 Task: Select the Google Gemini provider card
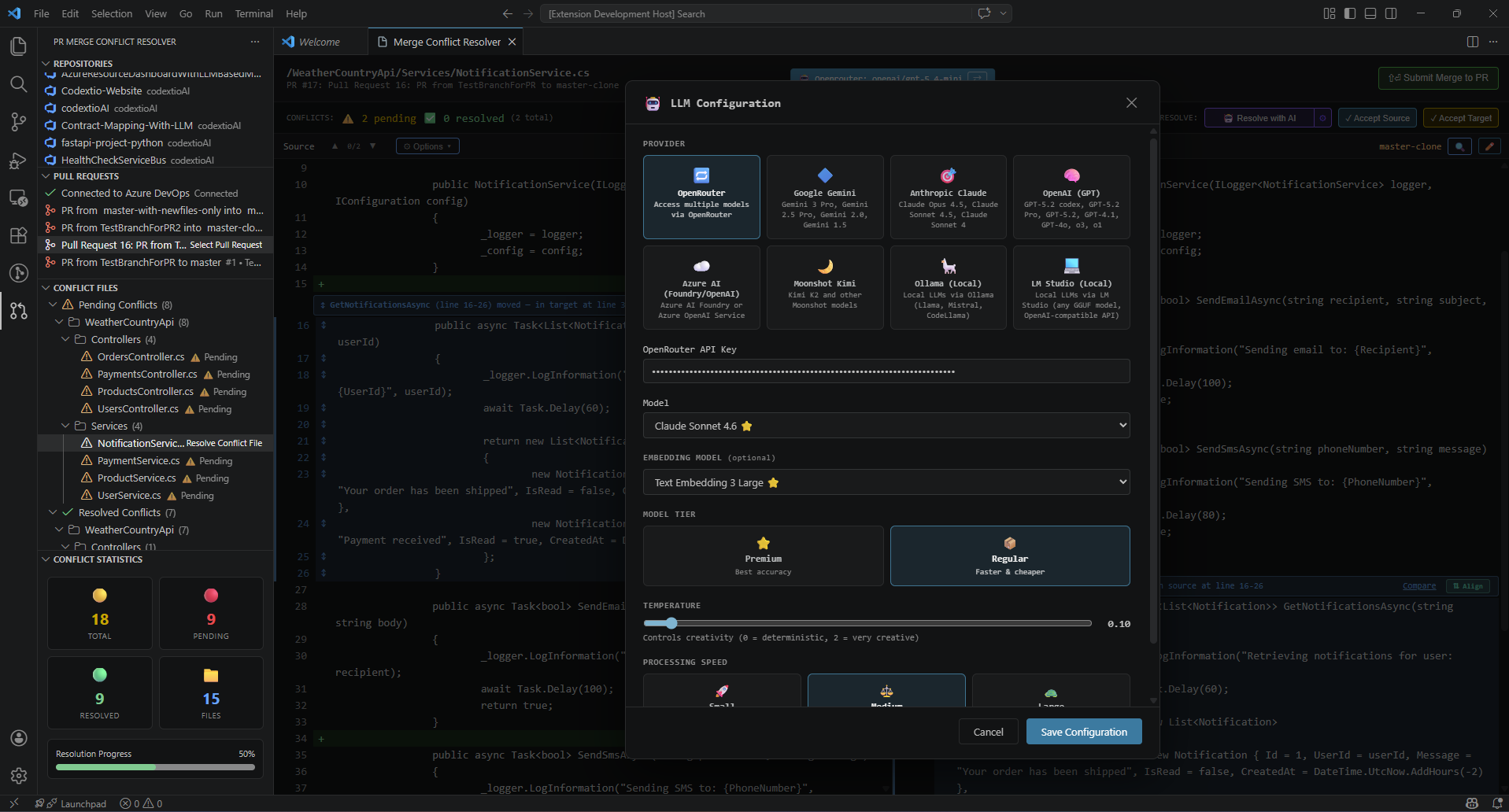point(825,197)
